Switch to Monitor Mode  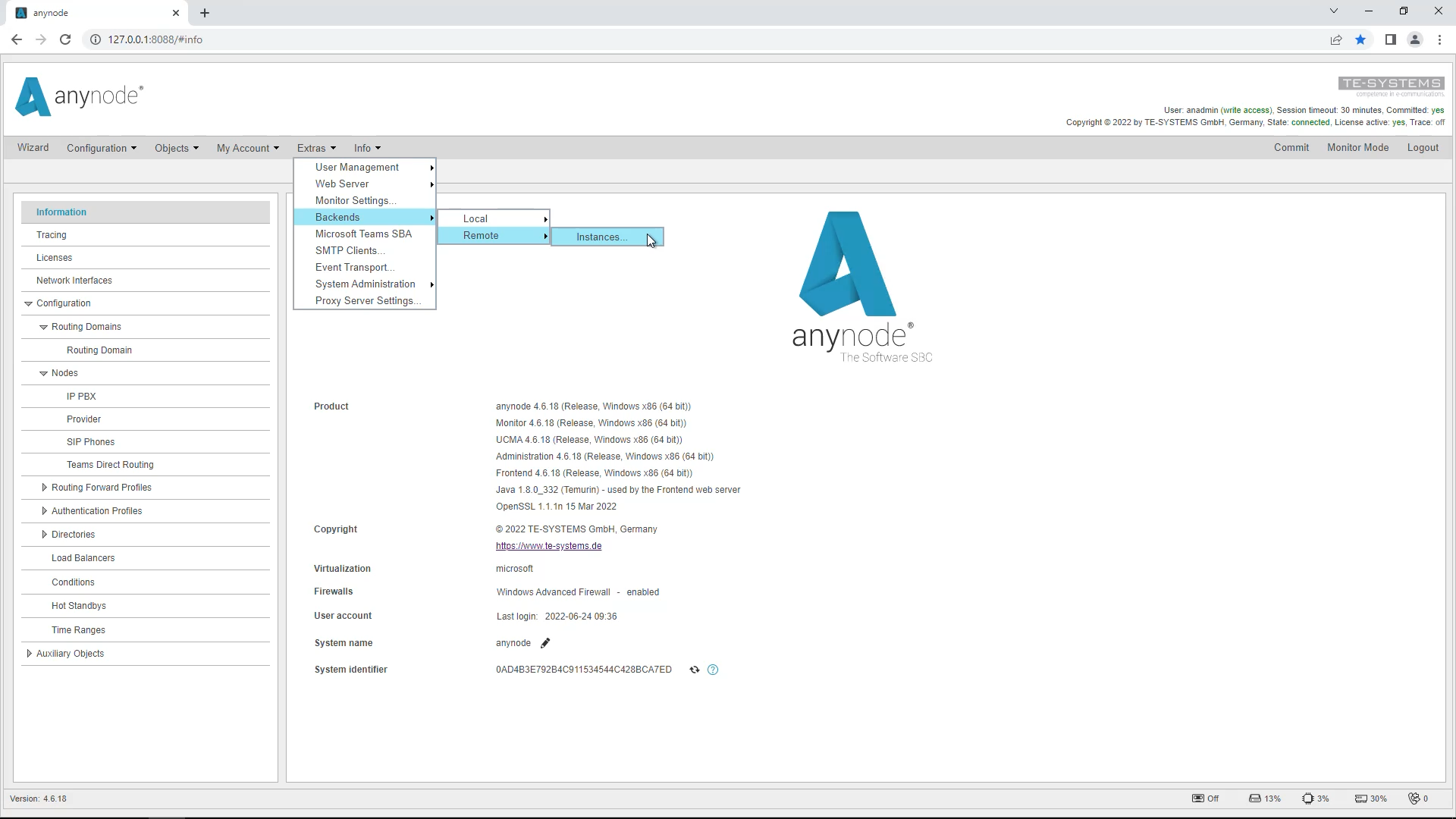[x=1357, y=148]
